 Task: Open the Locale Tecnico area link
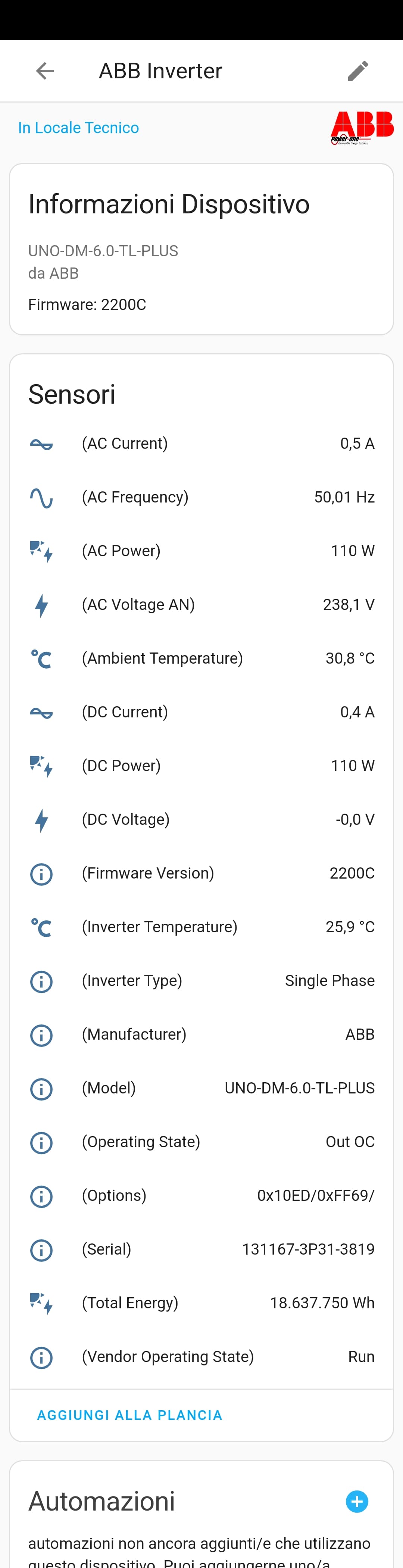pyautogui.click(x=78, y=128)
